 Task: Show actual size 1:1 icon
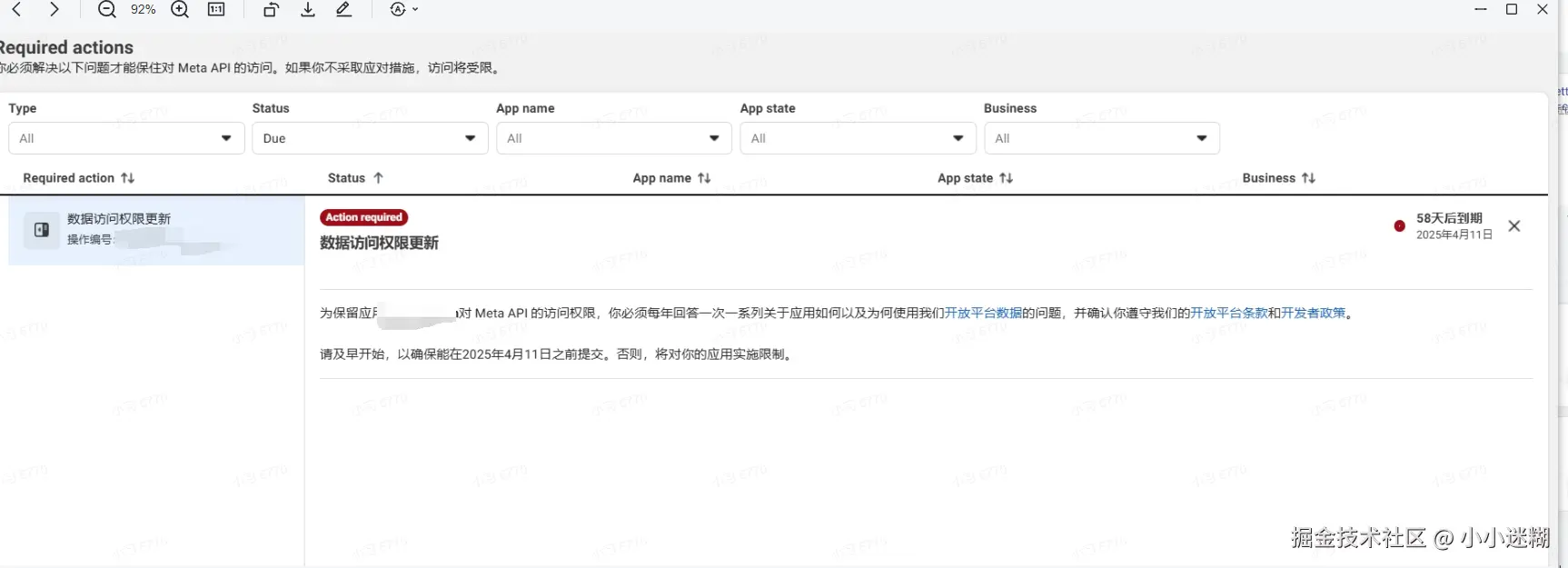click(216, 9)
